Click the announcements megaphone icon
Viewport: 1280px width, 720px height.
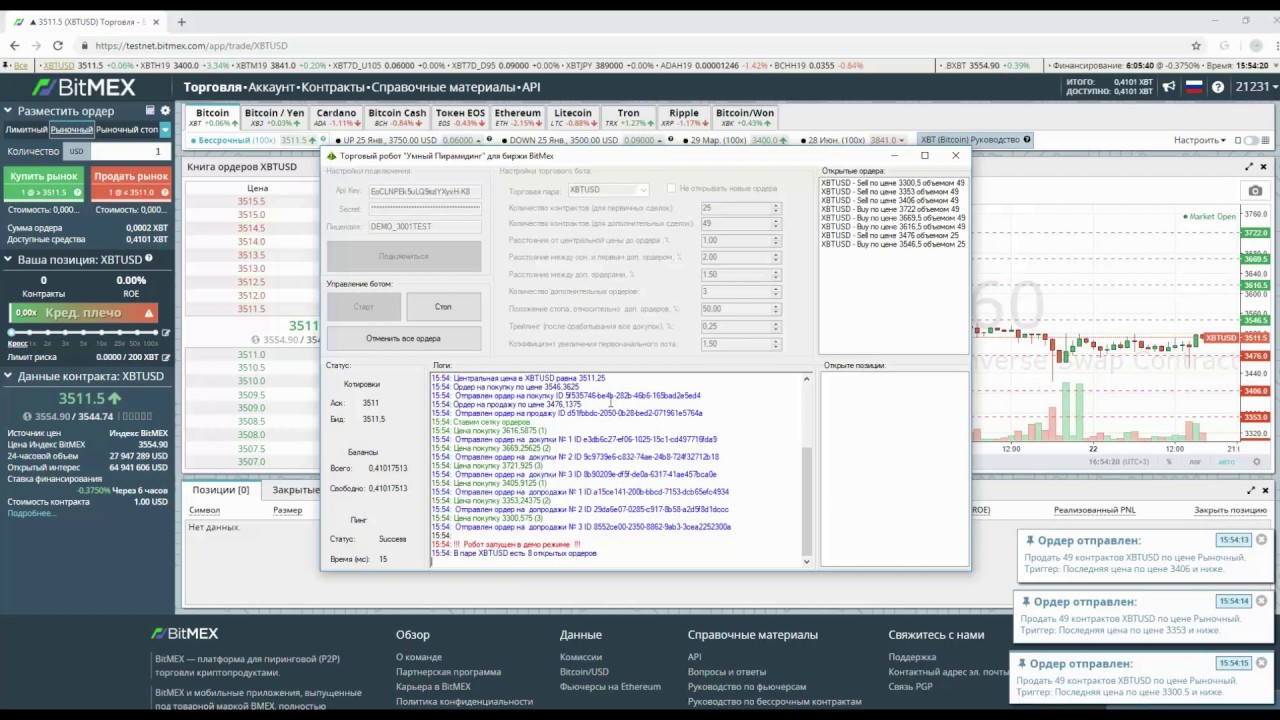coord(1168,87)
